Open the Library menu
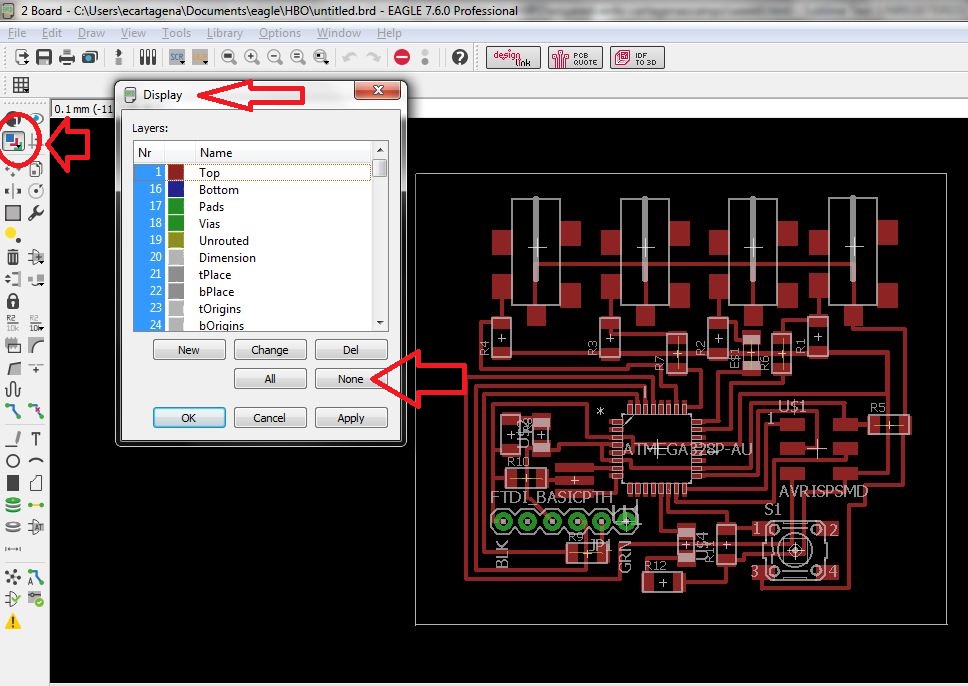The width and height of the screenshot is (968, 686). [224, 33]
